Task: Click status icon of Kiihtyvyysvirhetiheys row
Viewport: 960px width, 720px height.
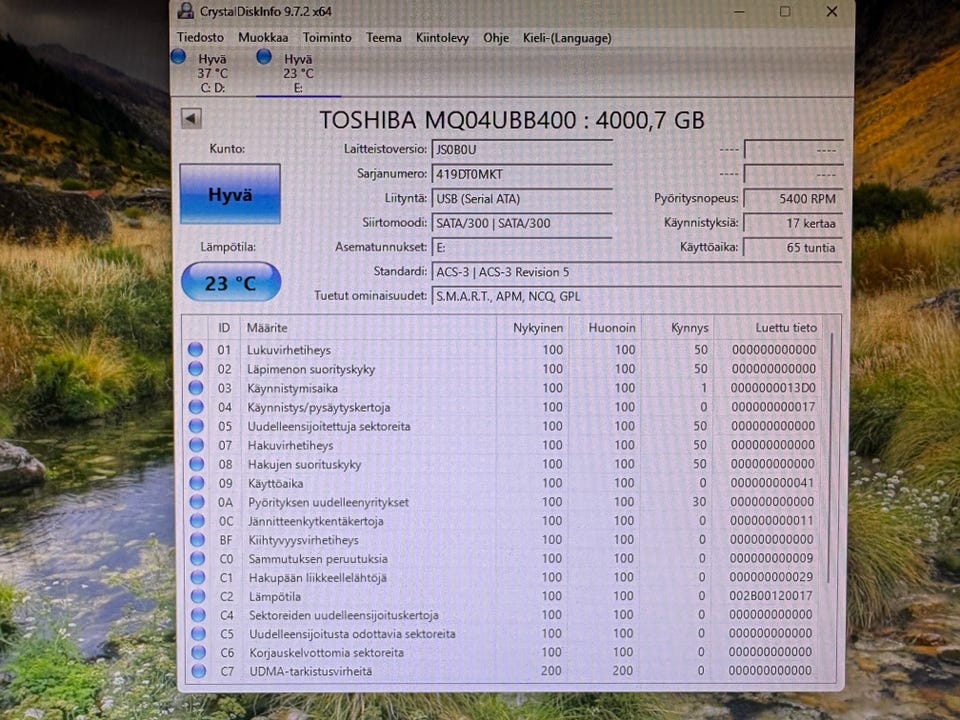Action: (x=197, y=539)
